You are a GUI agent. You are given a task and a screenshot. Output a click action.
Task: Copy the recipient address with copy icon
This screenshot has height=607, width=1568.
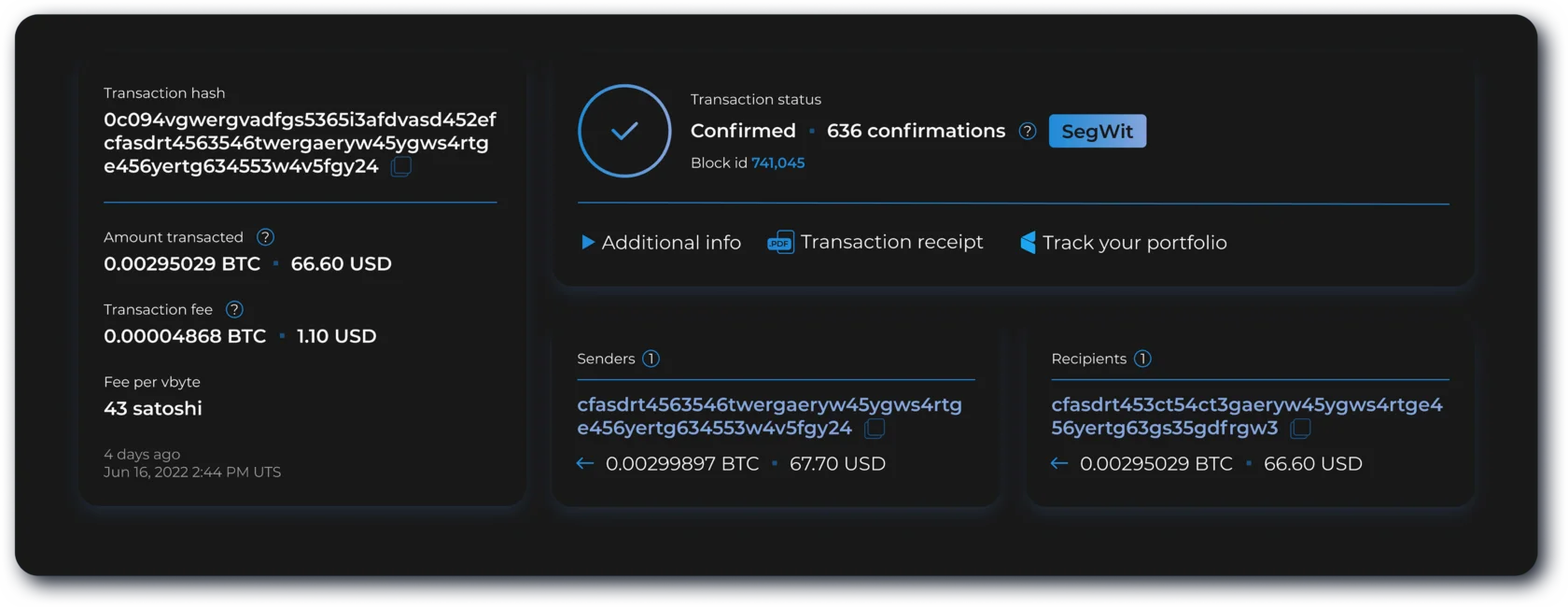1300,429
